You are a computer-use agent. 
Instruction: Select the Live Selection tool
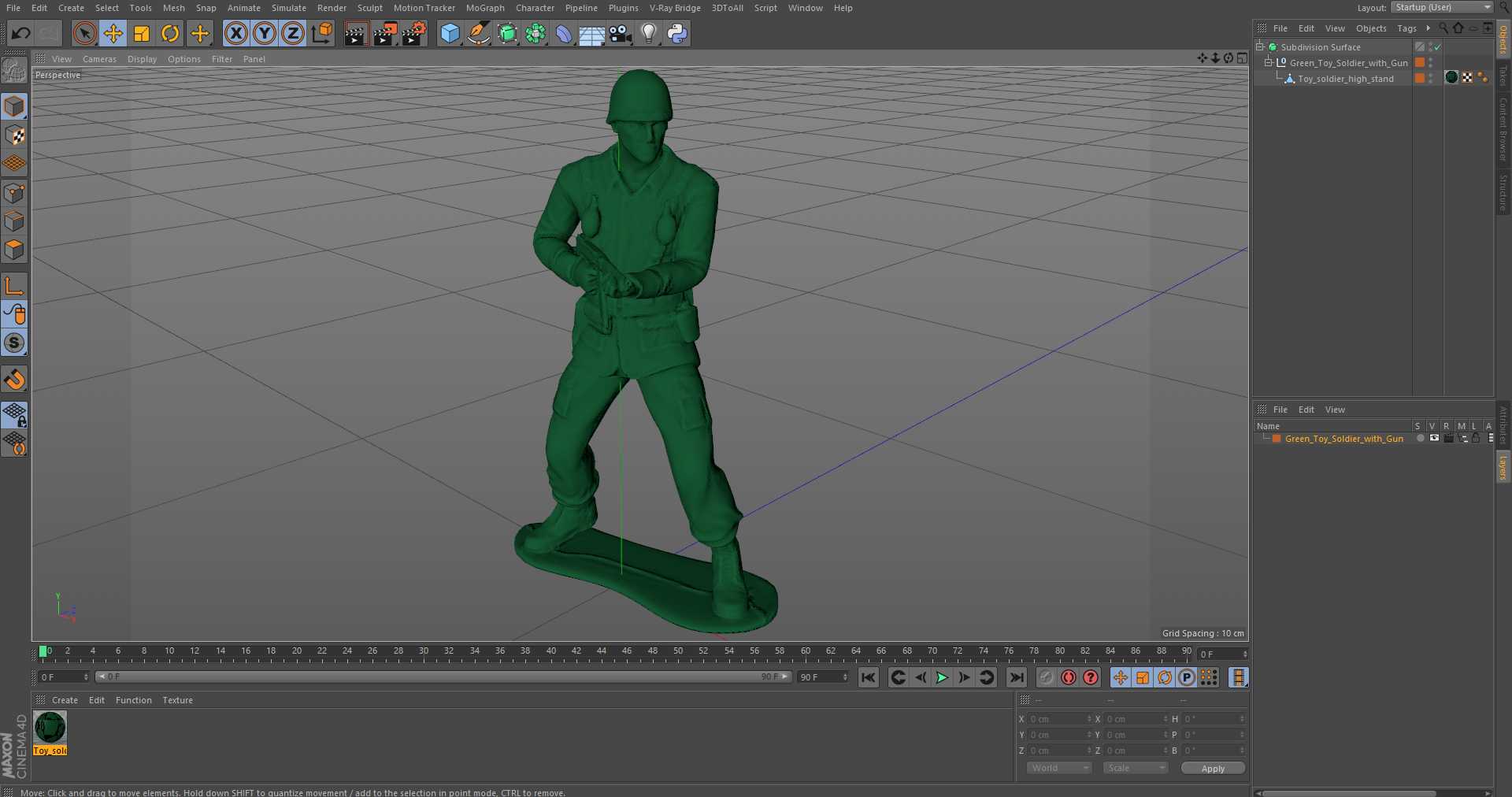point(84,33)
